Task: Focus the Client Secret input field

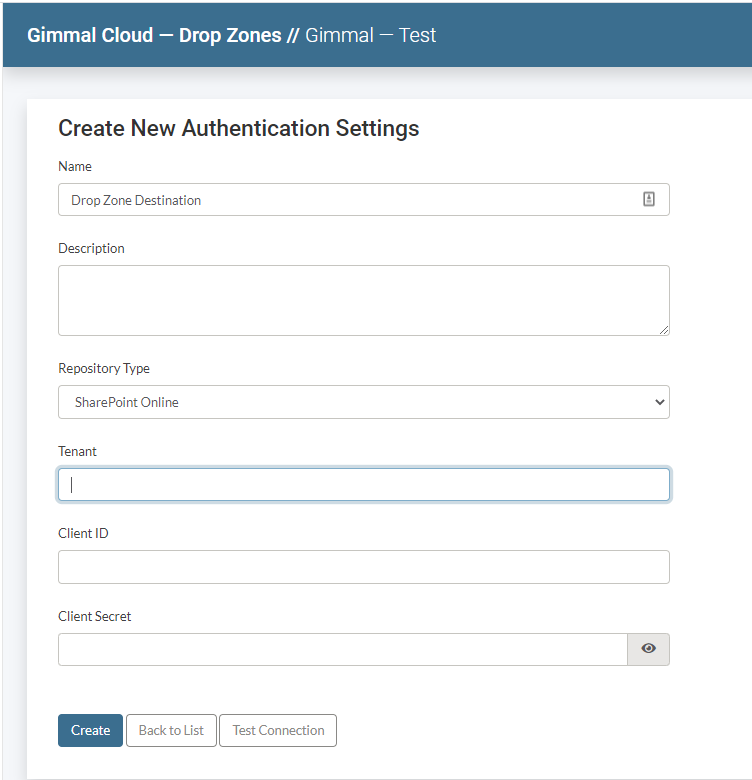Action: pos(342,649)
